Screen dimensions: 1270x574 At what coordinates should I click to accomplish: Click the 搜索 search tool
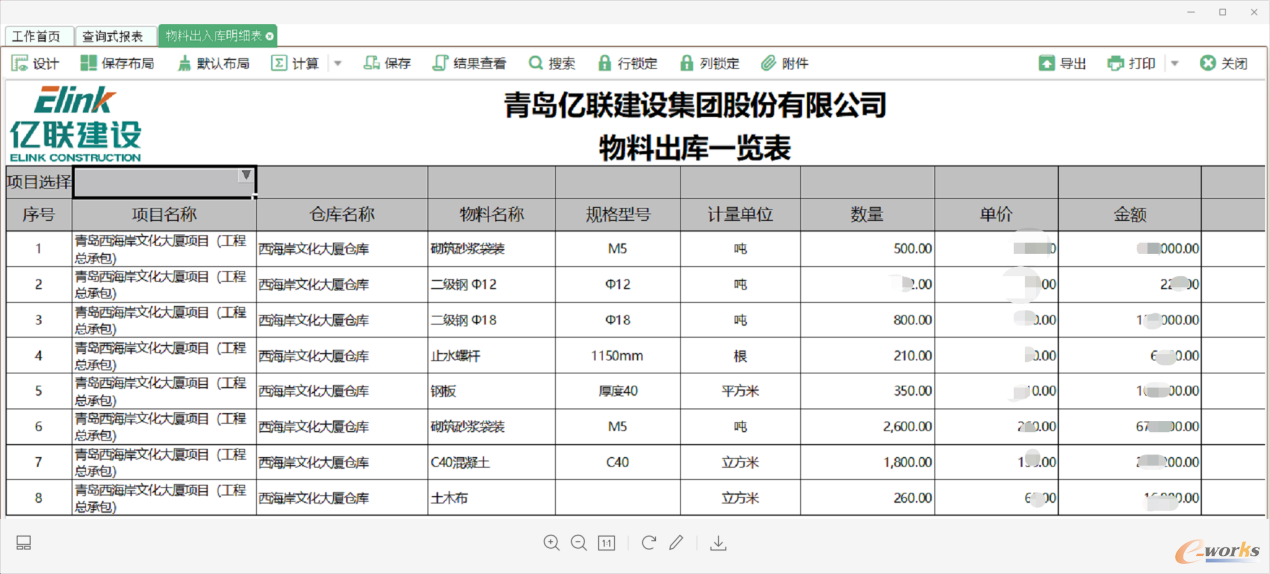click(x=552, y=63)
